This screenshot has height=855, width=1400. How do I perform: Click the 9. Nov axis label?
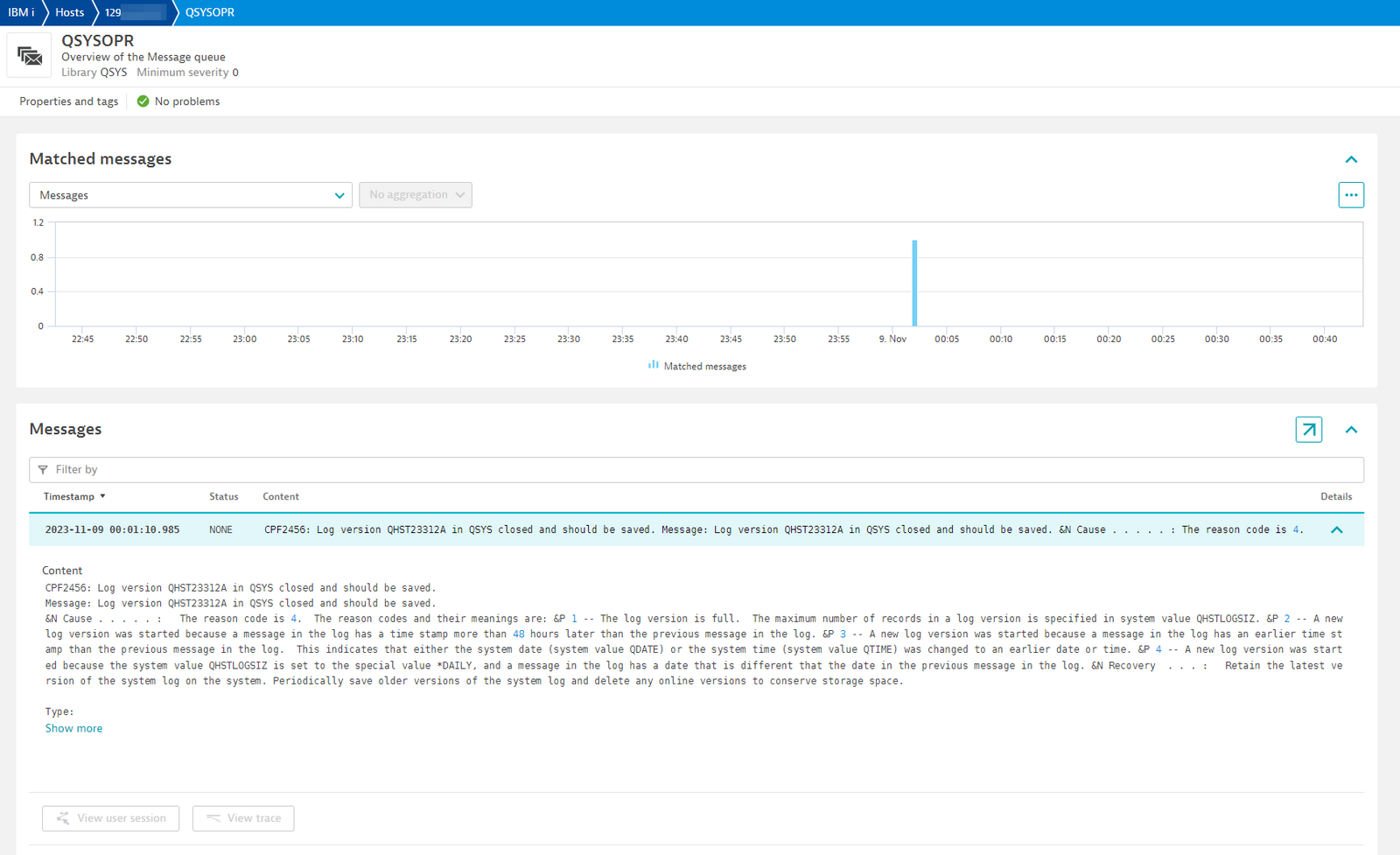pyautogui.click(x=892, y=340)
